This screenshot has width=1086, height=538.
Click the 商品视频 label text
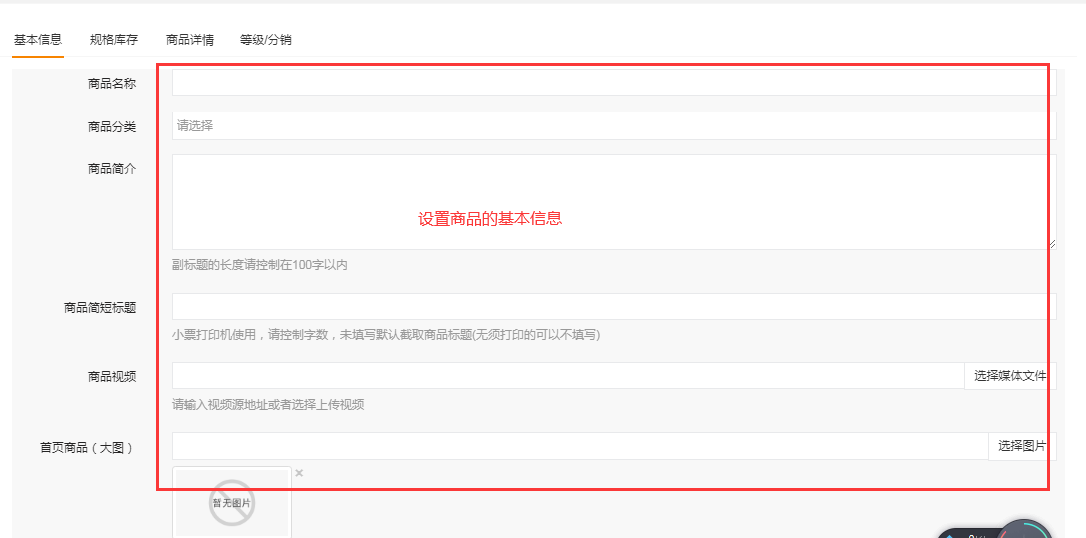(112, 377)
